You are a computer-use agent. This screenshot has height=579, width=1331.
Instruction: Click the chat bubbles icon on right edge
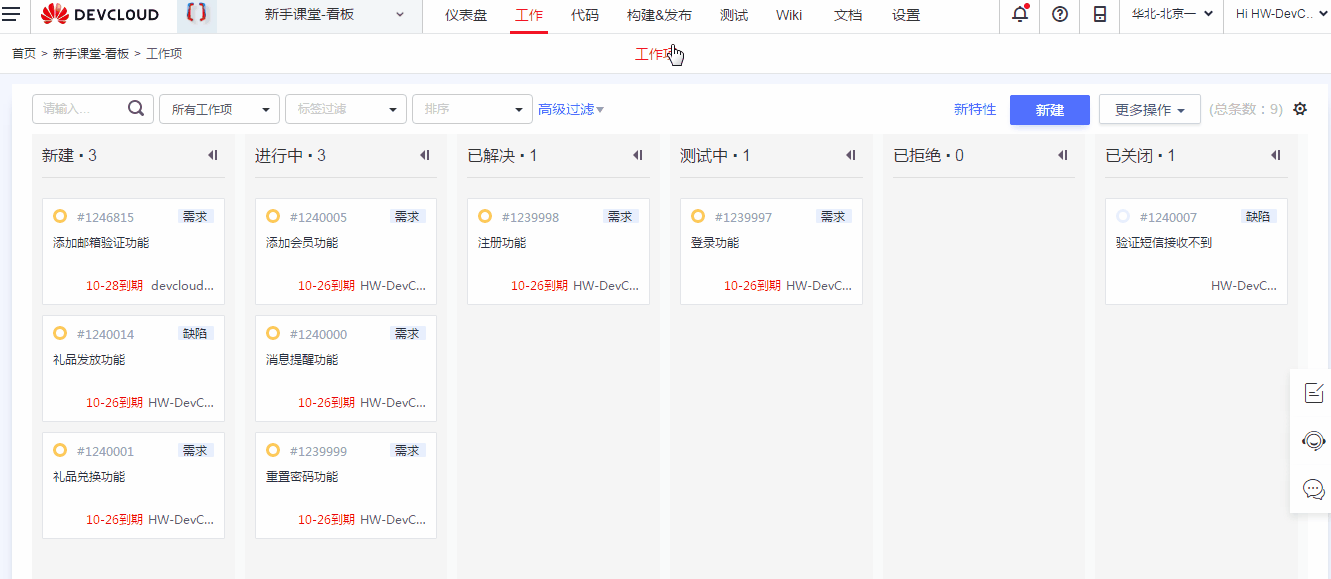(x=1313, y=489)
